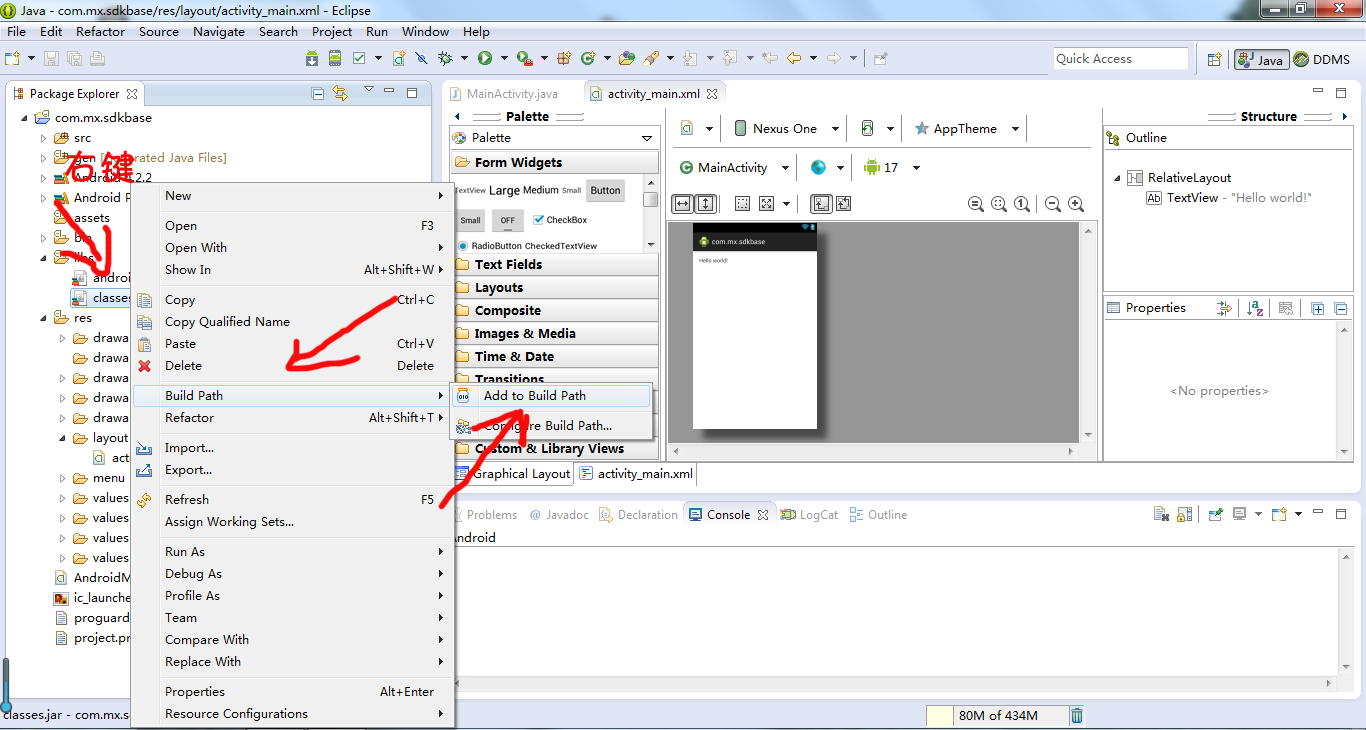Toggle the align-to-top-left layout button

(820, 204)
